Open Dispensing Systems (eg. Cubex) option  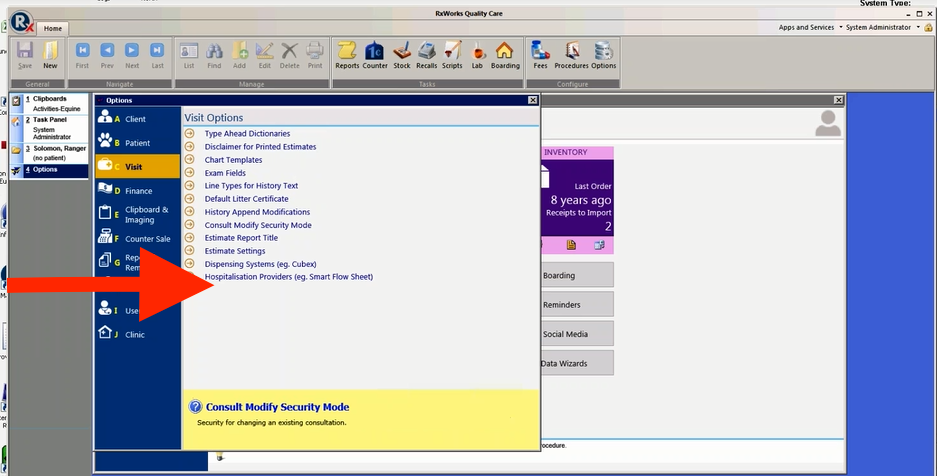(261, 264)
